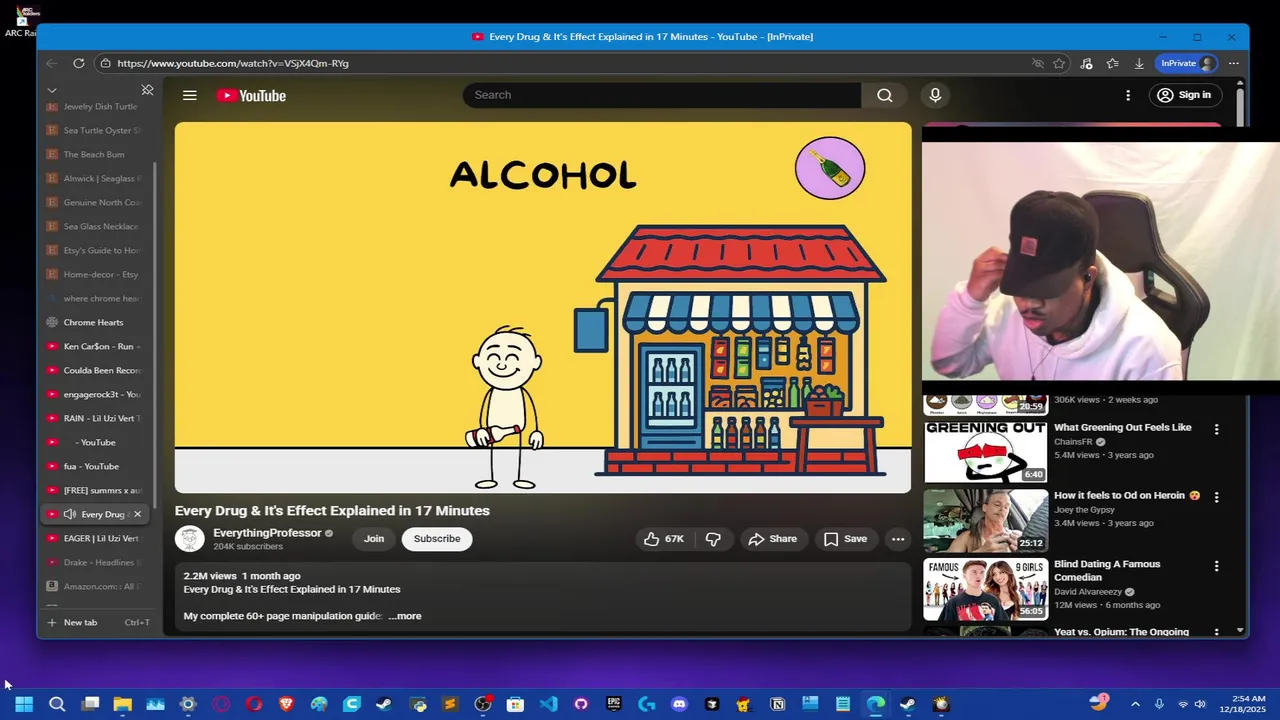
Task: Open options menu for Yeat vs. Opium video
Action: pos(1217,632)
